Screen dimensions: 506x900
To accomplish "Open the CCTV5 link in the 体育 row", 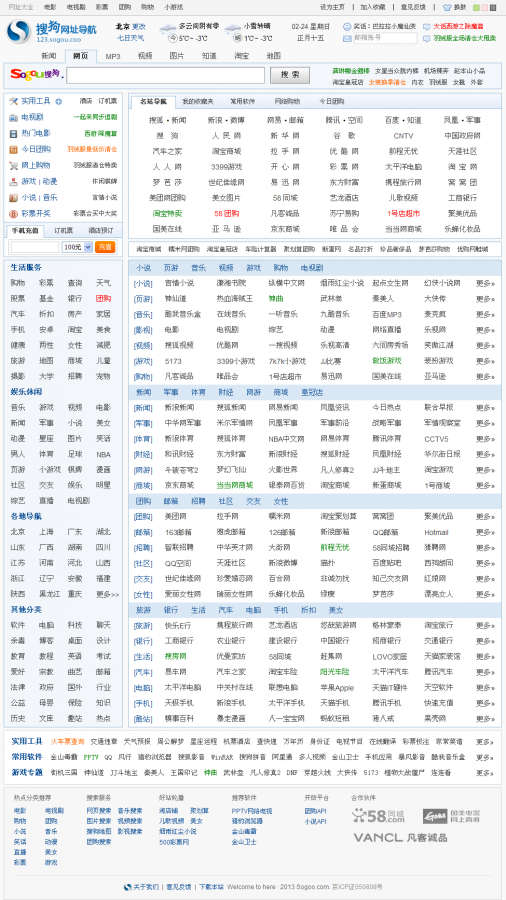I will [436, 439].
